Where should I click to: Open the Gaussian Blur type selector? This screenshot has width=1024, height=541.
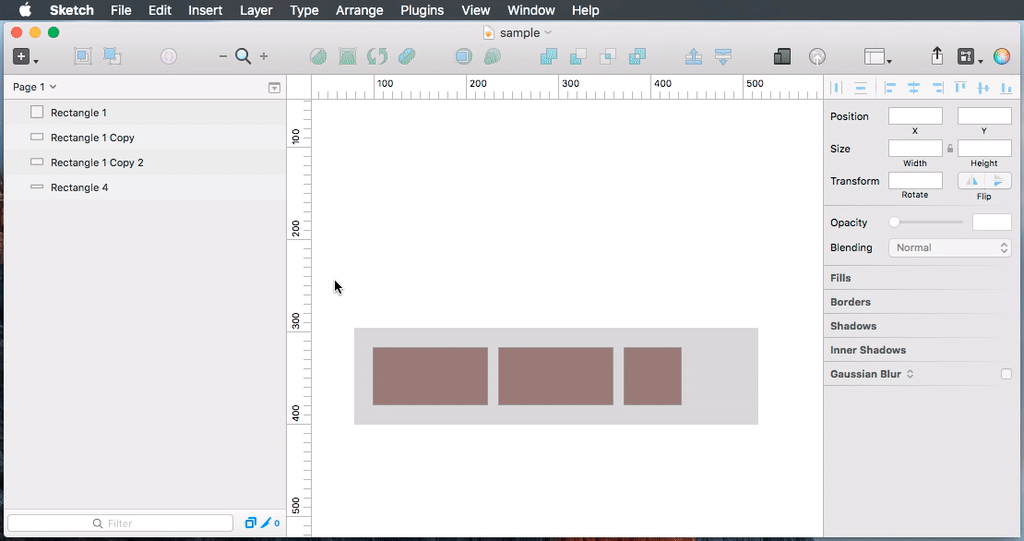910,374
